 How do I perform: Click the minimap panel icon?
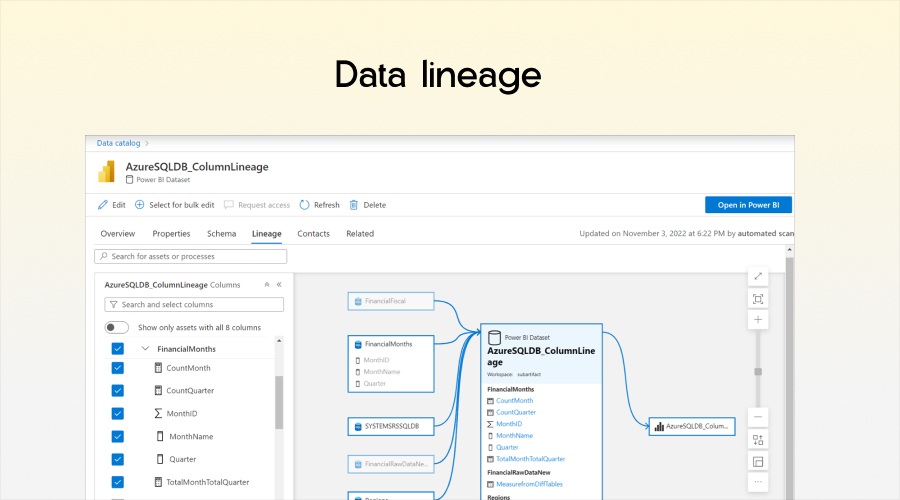click(758, 462)
